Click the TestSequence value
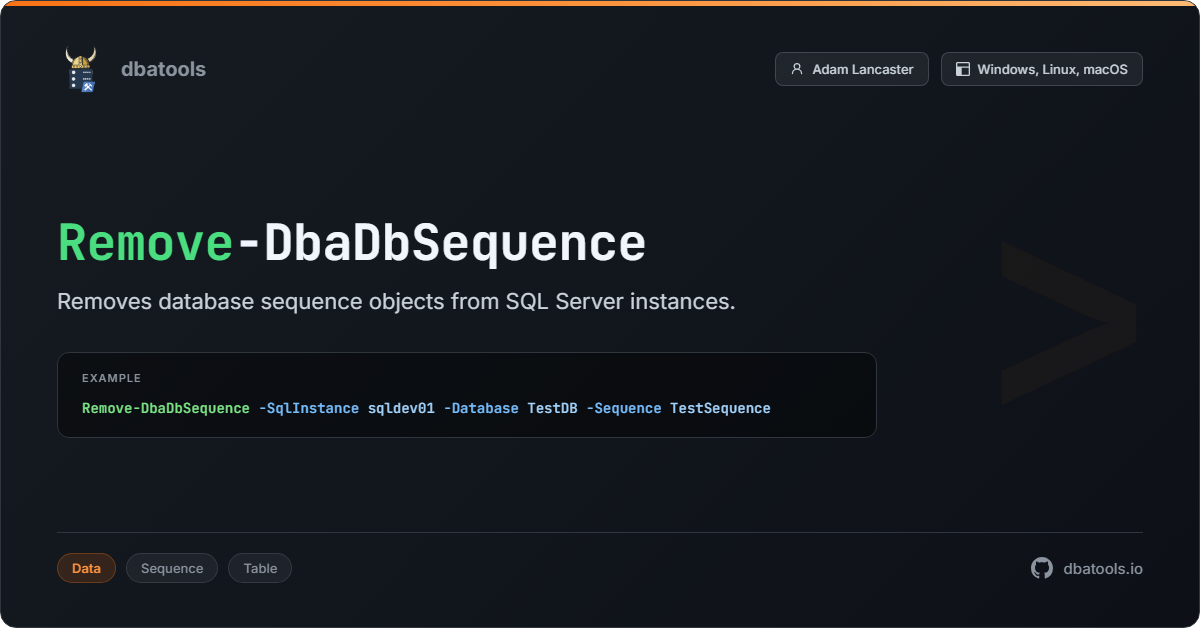1200x628 pixels. pyautogui.click(x=720, y=408)
